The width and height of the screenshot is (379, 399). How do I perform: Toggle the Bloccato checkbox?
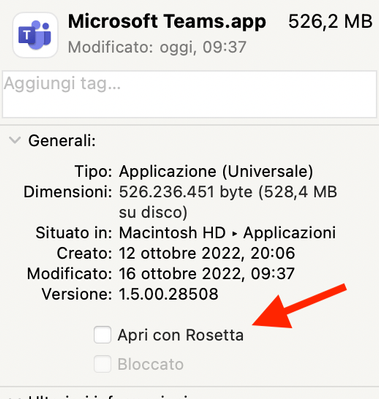click(x=102, y=364)
